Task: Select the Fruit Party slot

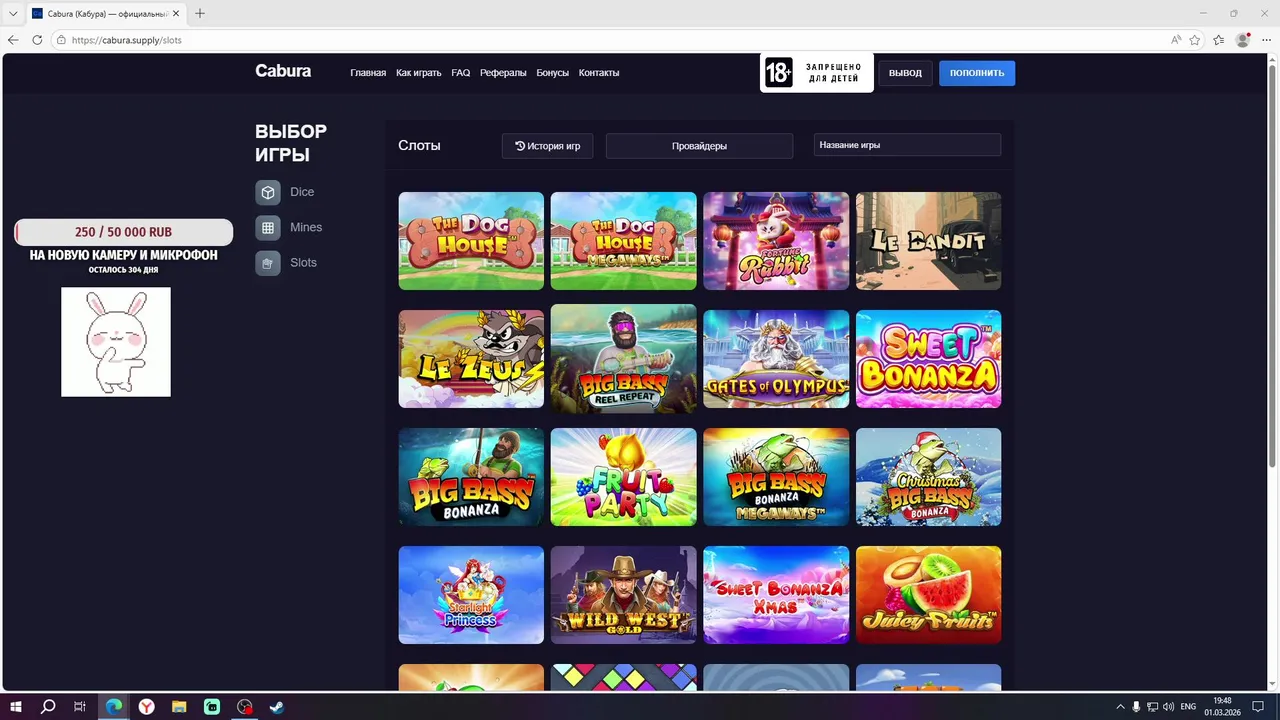Action: click(623, 477)
